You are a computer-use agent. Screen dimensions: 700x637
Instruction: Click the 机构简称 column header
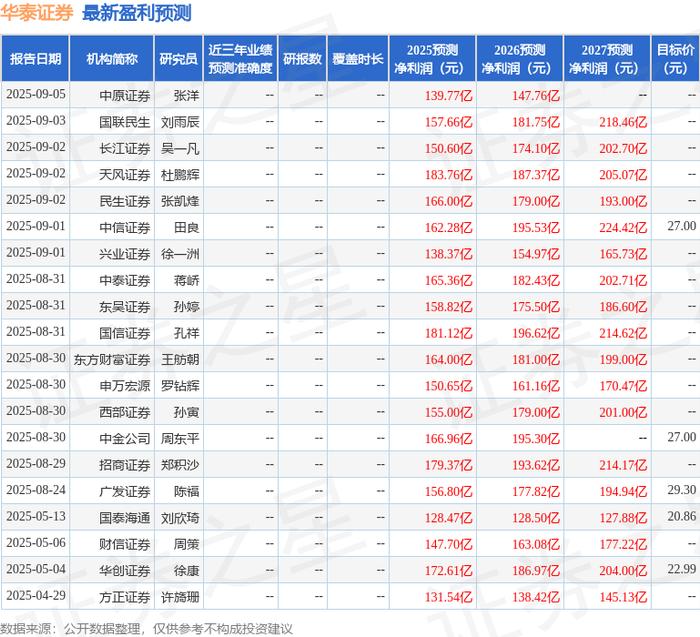112,58
